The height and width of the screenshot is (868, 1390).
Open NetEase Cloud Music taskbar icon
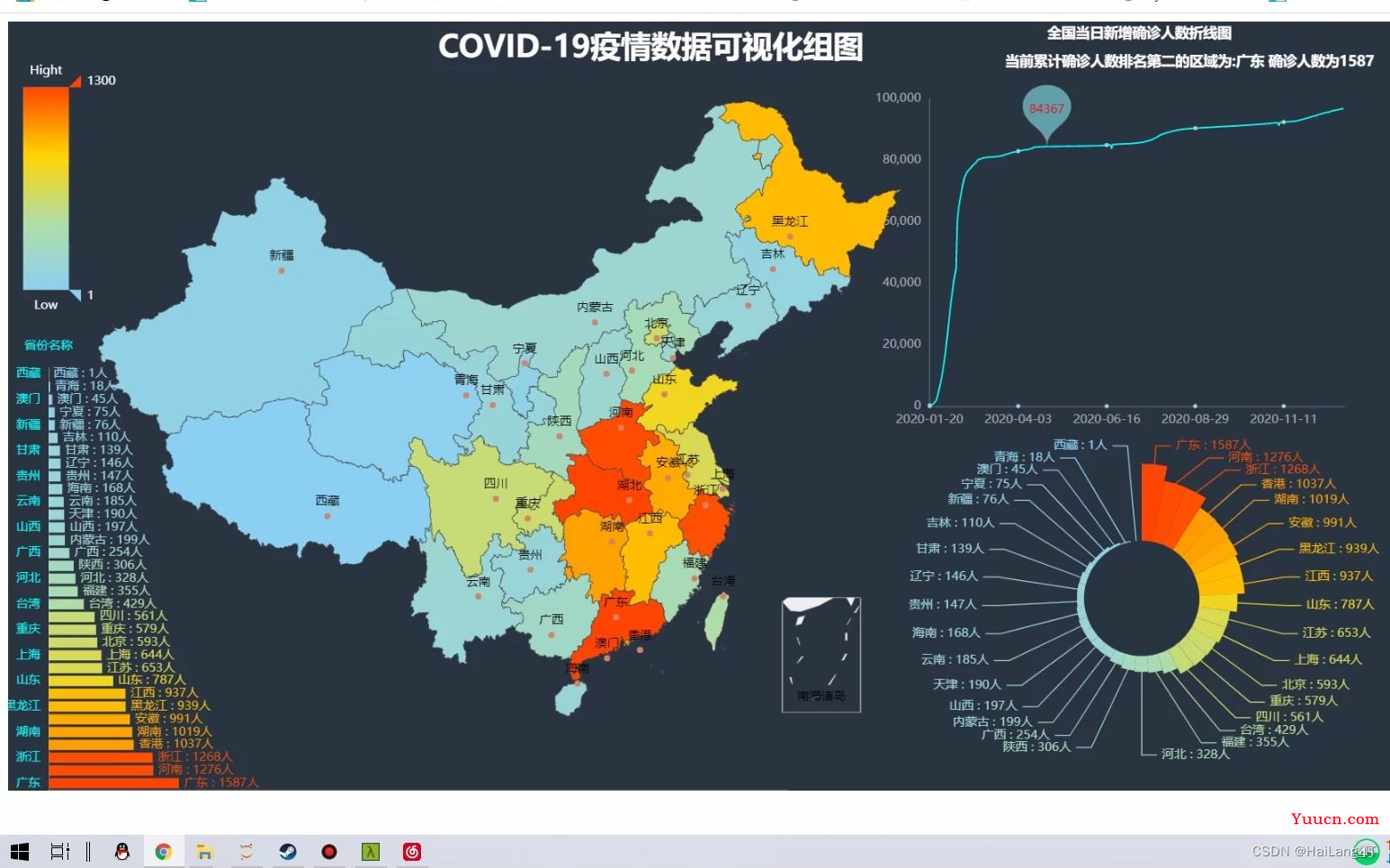click(412, 852)
